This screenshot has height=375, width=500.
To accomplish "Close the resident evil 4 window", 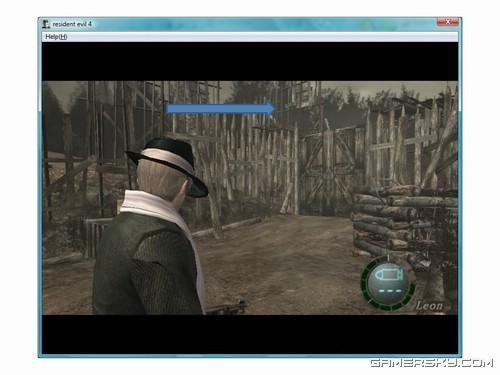I will pos(447,22).
